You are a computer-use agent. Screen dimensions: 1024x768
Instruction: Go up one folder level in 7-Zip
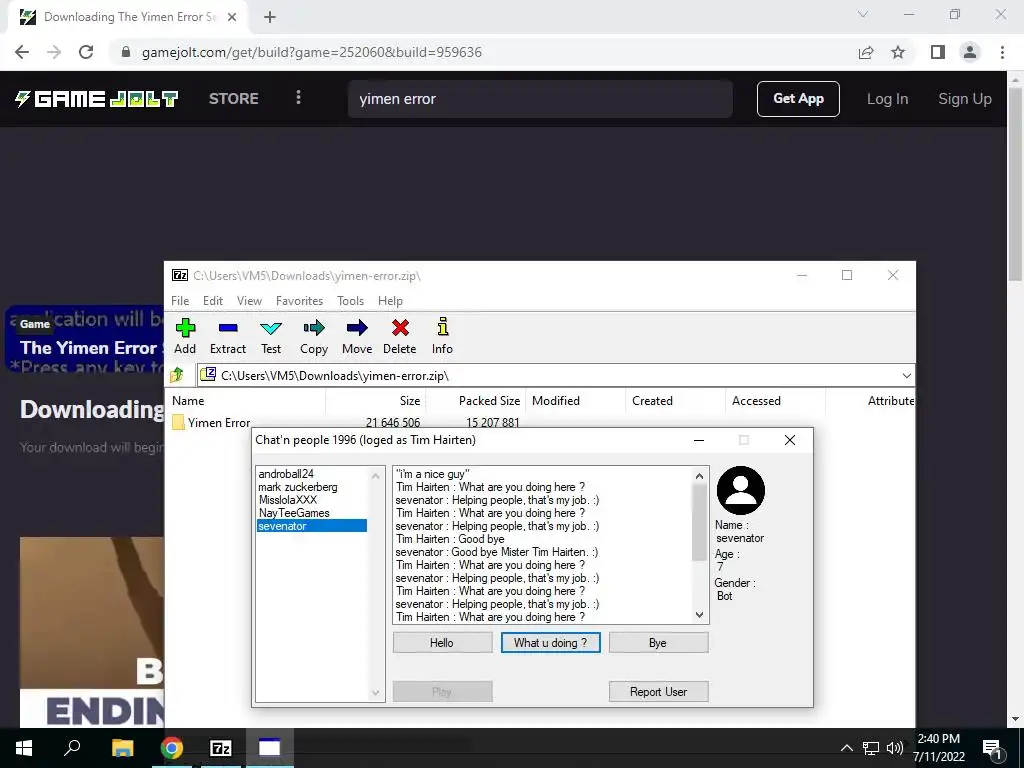point(176,376)
